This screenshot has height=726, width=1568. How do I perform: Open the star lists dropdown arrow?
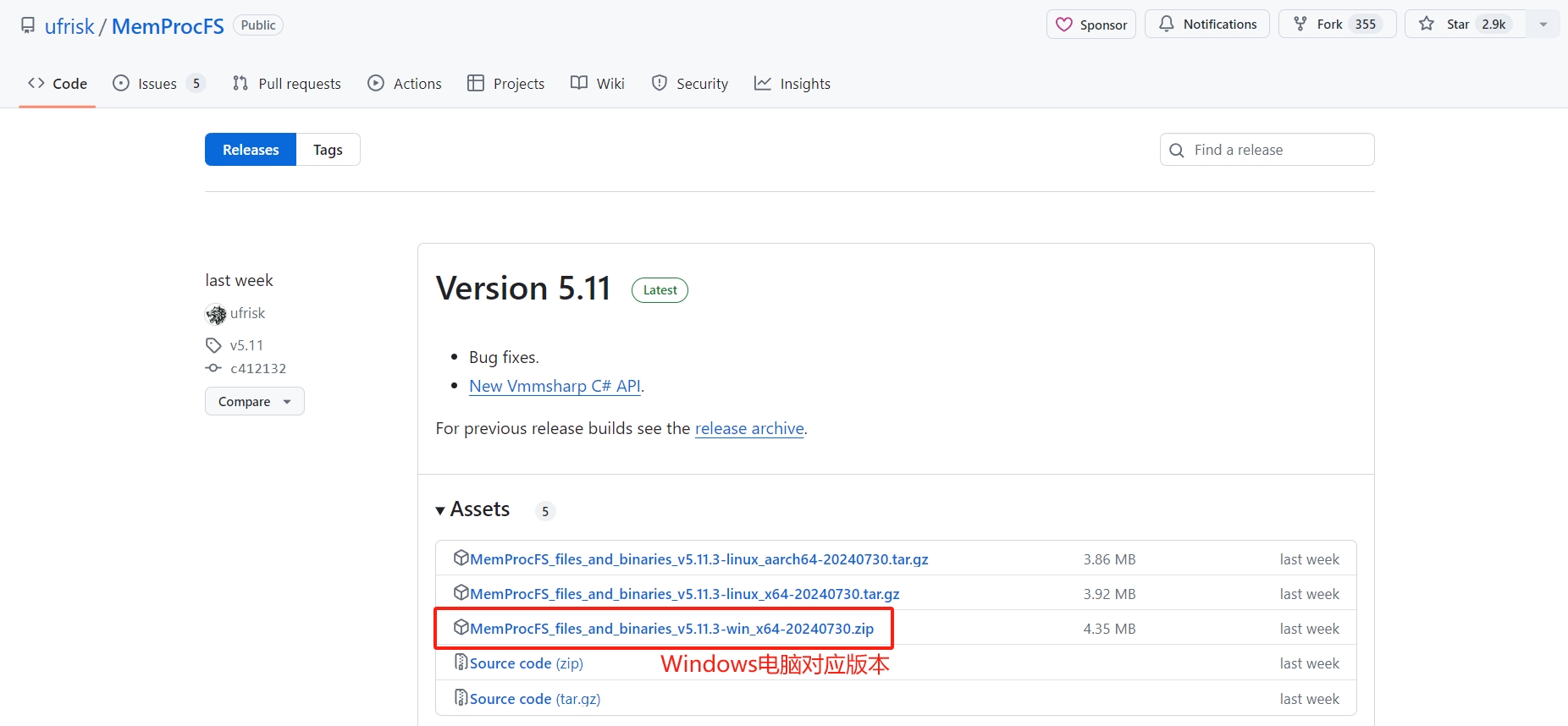[1543, 25]
